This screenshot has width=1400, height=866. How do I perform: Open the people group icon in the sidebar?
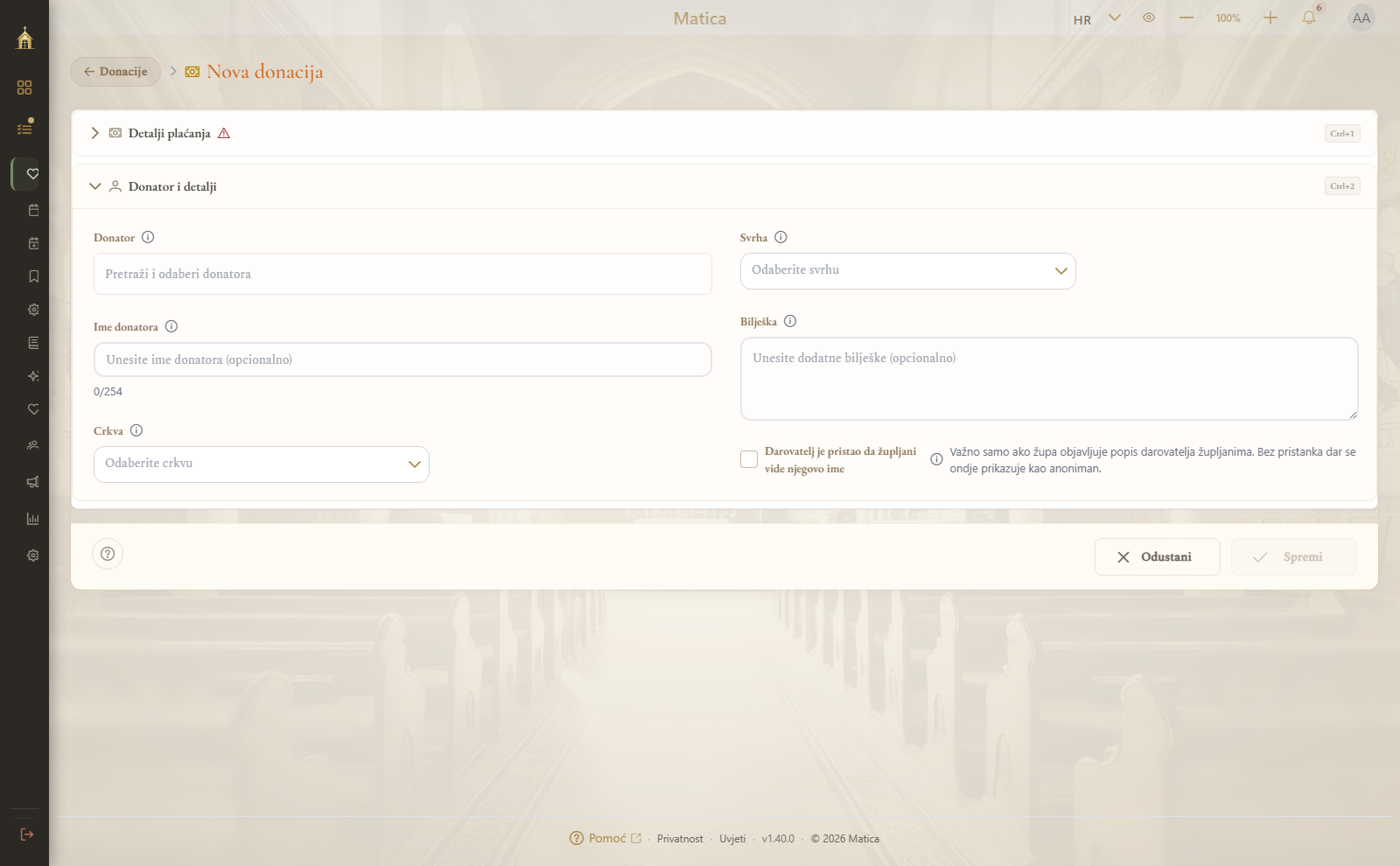click(33, 445)
